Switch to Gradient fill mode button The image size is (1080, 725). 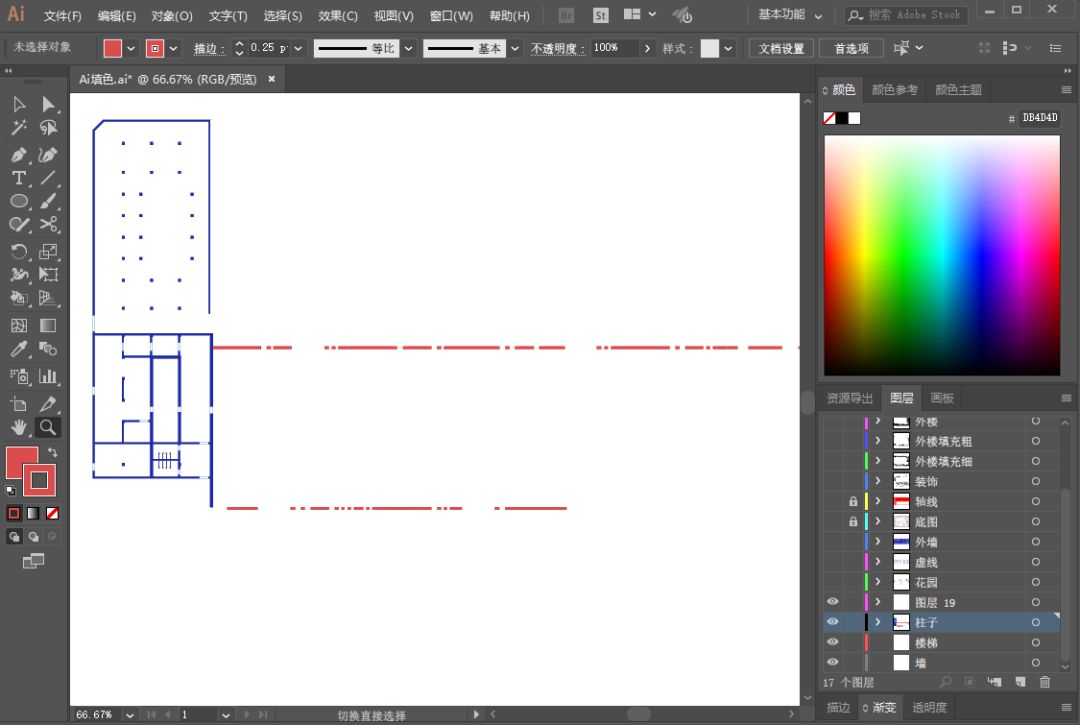(x=33, y=514)
